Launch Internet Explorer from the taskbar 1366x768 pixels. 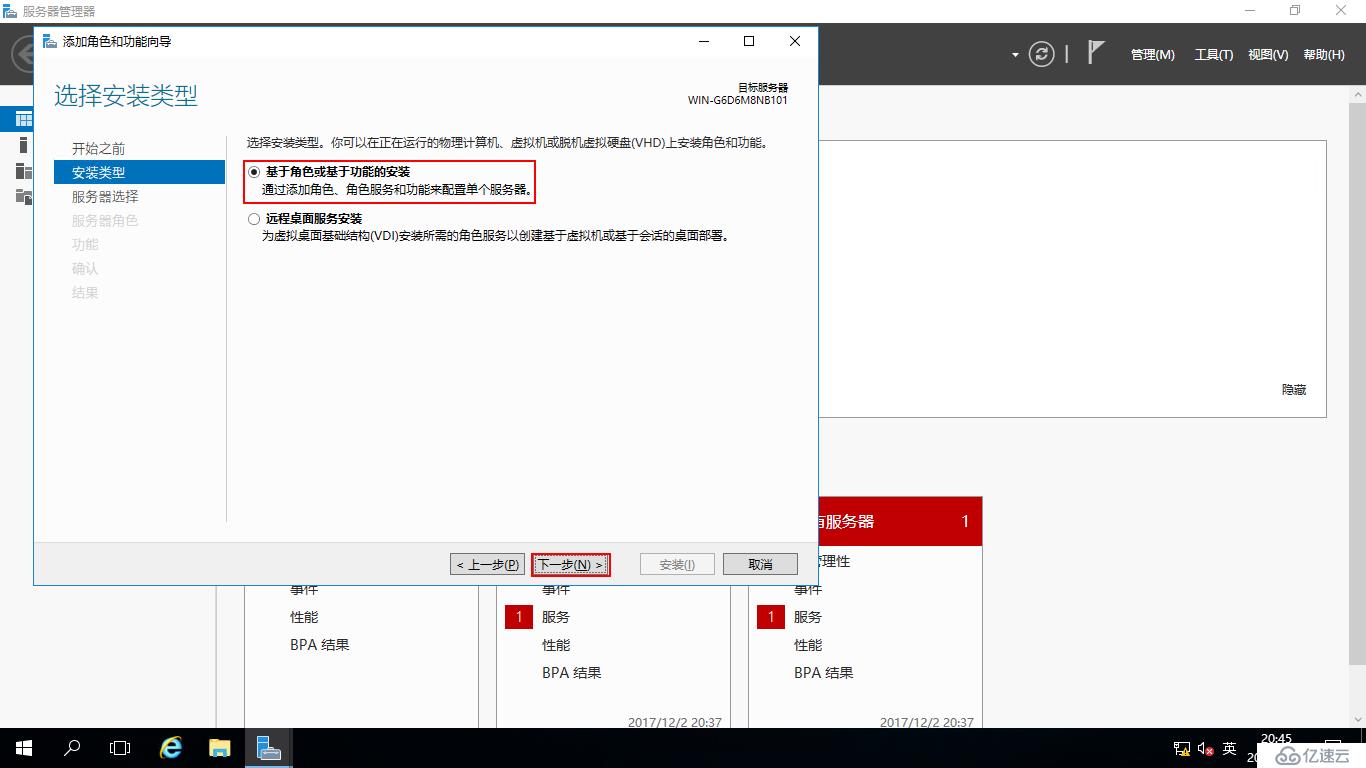click(172, 748)
